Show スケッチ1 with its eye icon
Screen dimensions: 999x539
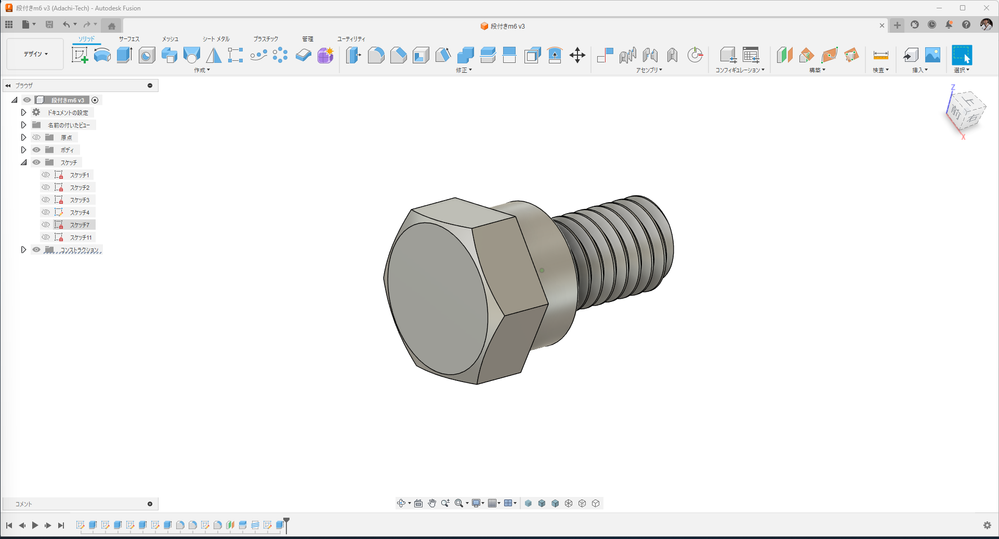tap(45, 175)
